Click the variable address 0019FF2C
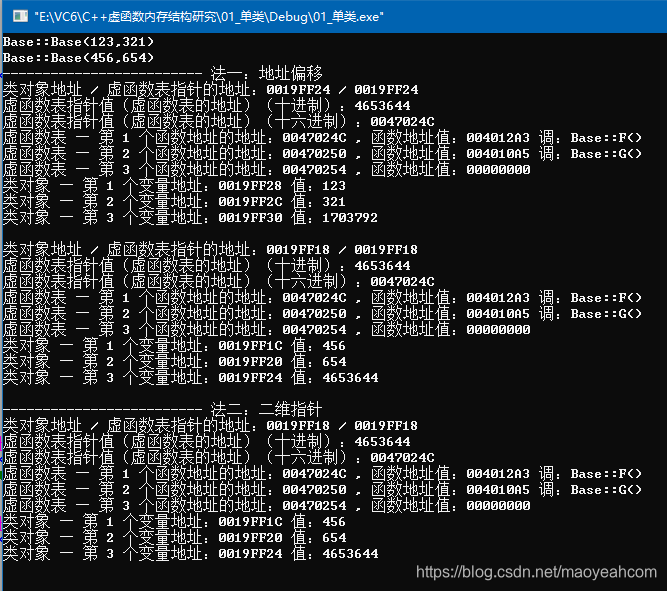 [250, 202]
